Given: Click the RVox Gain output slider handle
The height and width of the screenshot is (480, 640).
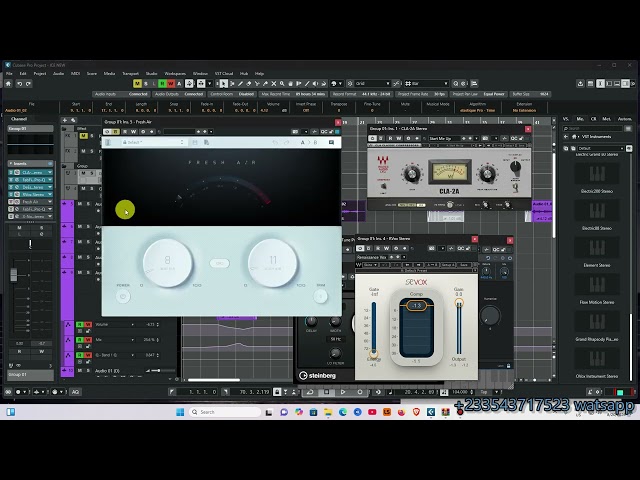Looking at the screenshot, I should [x=459, y=303].
